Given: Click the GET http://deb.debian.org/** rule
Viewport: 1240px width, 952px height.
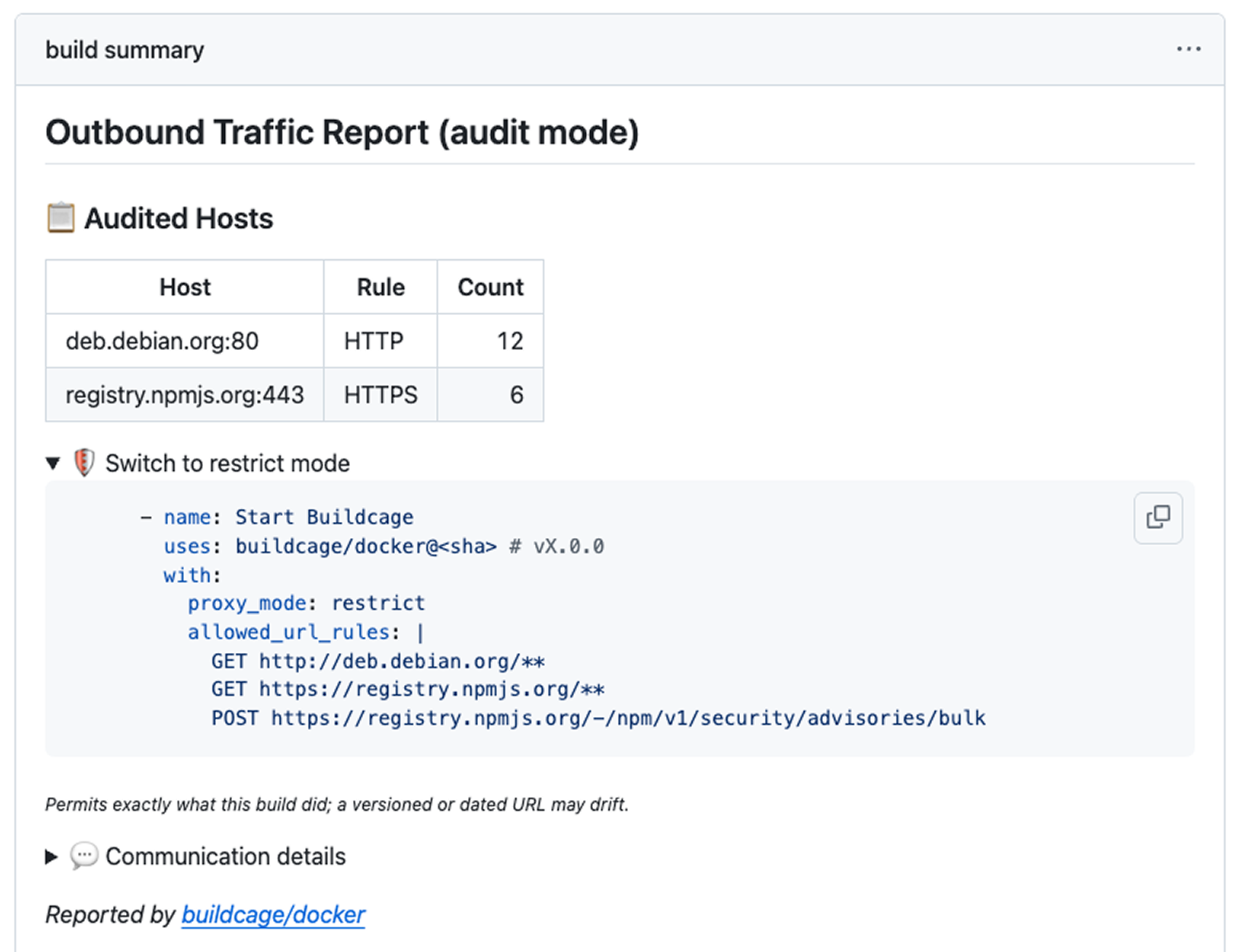Looking at the screenshot, I should click(x=378, y=661).
